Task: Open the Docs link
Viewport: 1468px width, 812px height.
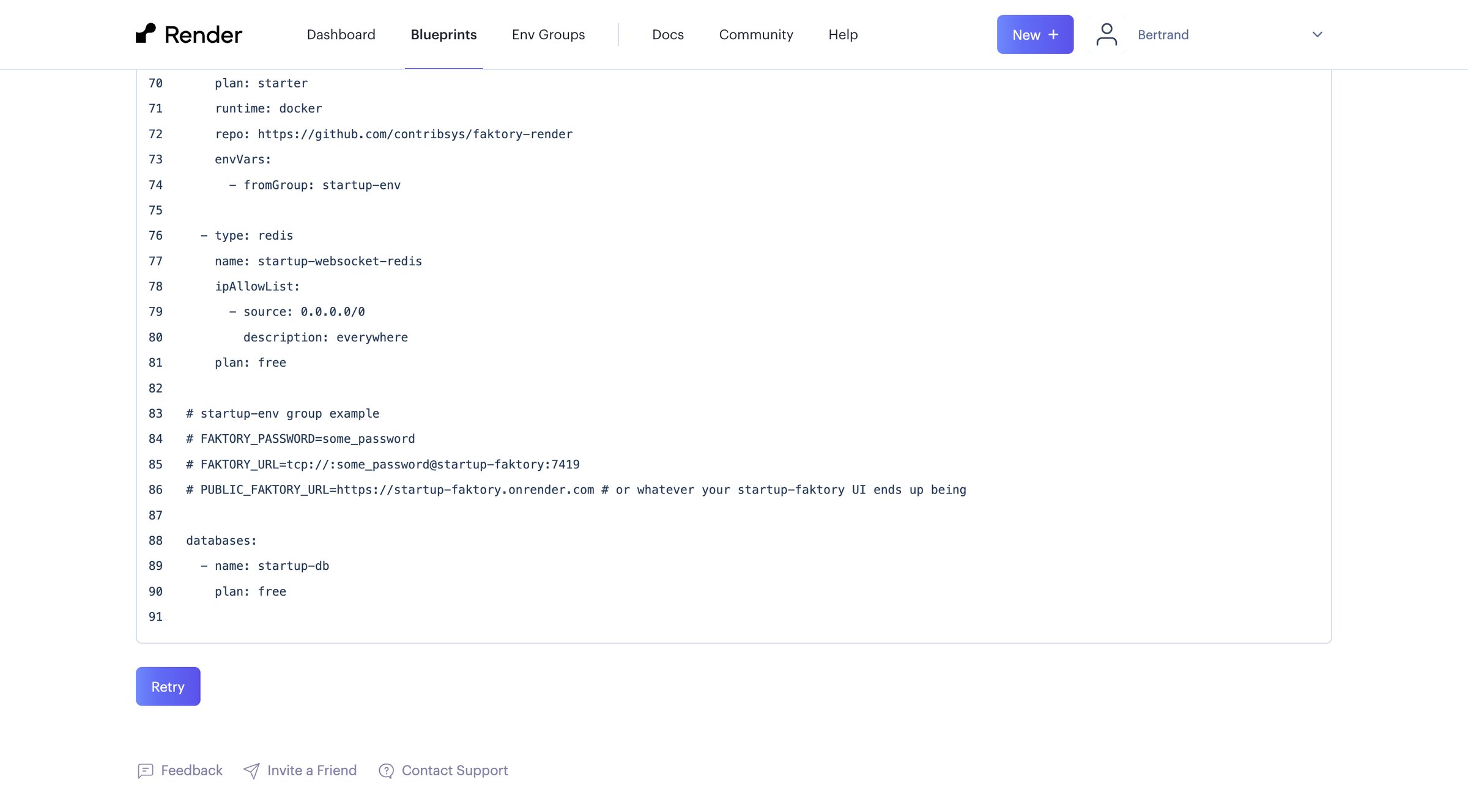Action: tap(668, 34)
